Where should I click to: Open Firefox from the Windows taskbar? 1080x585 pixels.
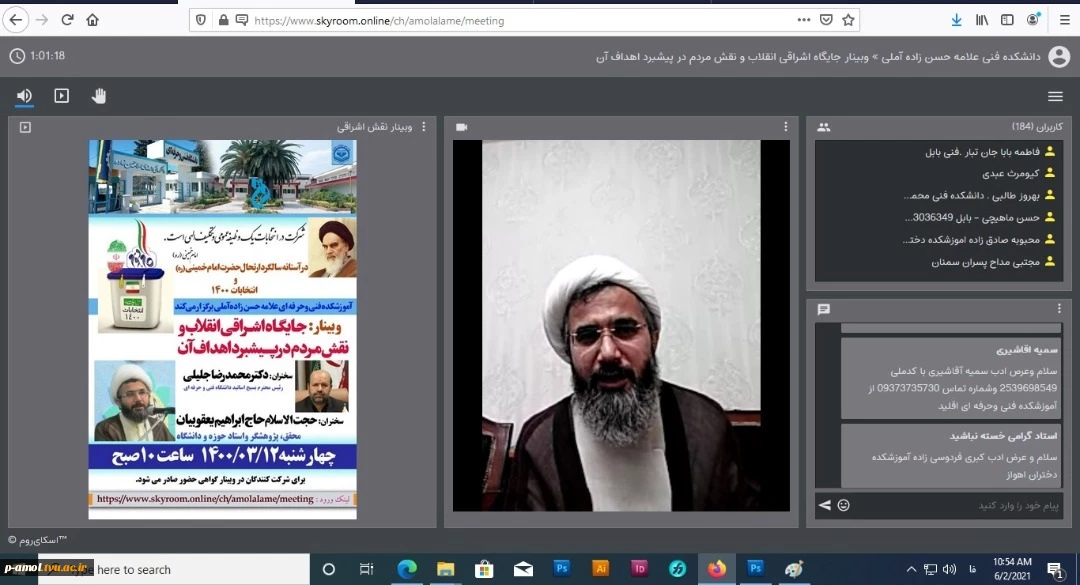click(717, 569)
